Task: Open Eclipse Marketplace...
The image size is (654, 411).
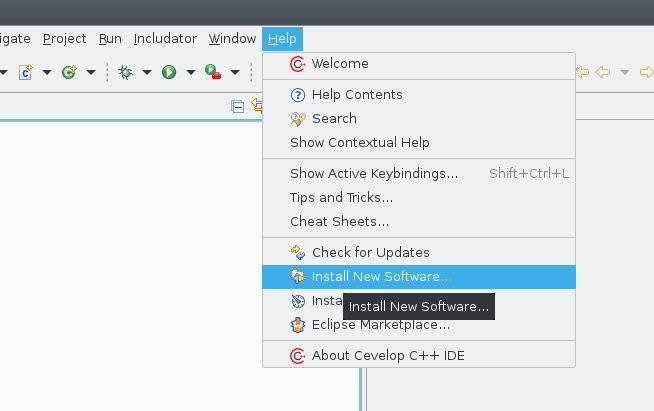Action: click(419, 325)
